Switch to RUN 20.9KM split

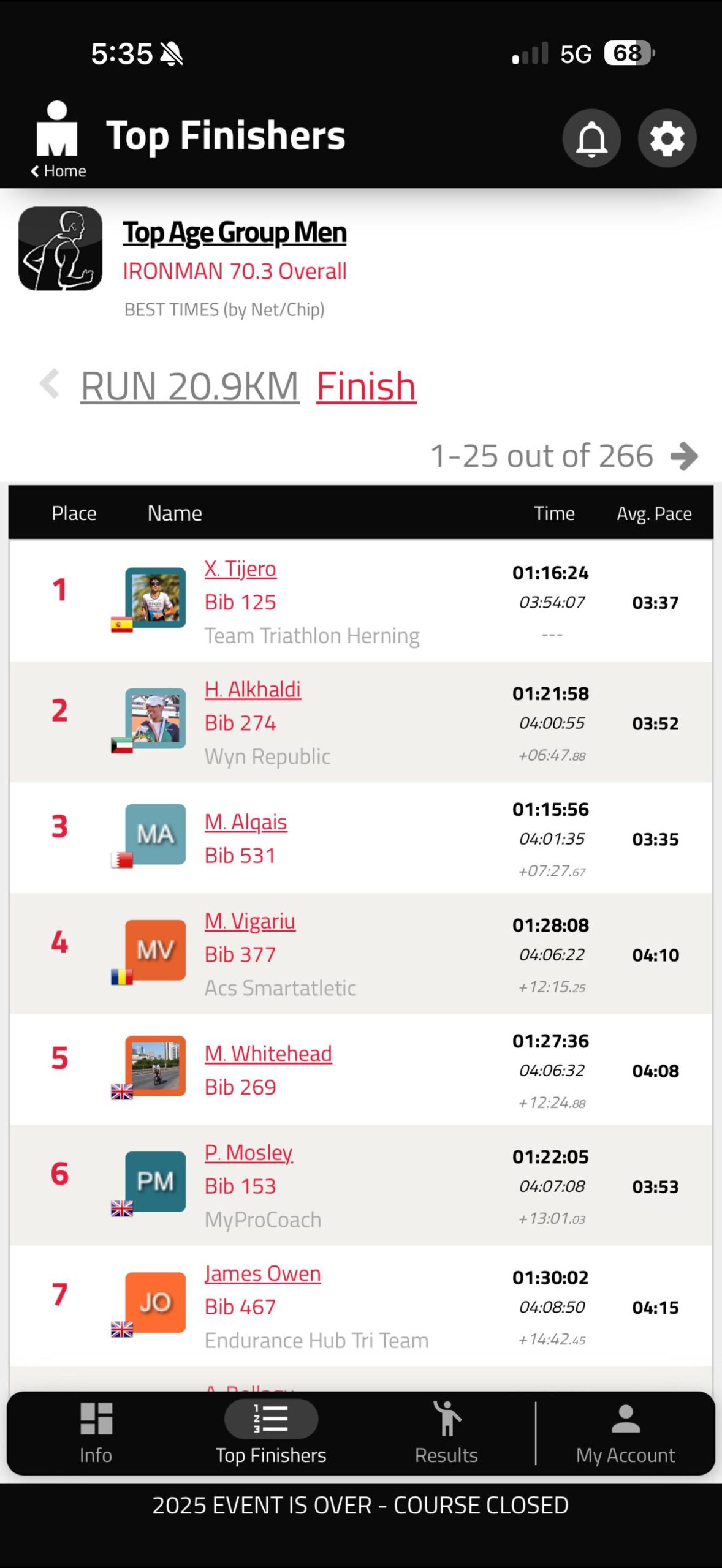pos(190,386)
